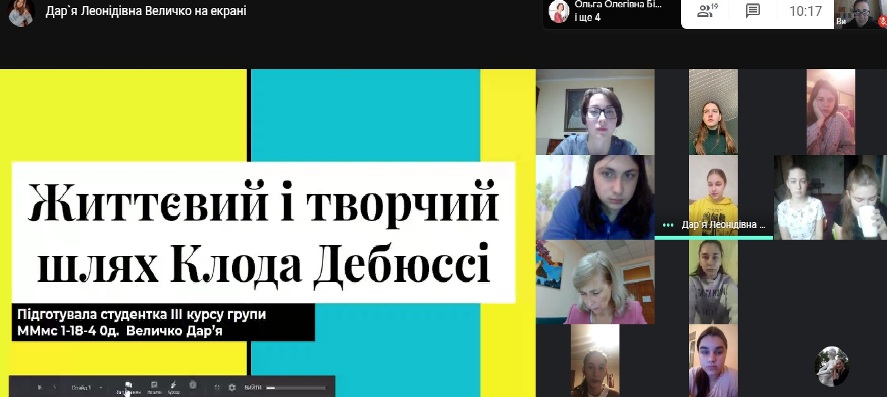887x397 pixels.
Task: Click the Дар'я Леонідівна video tile
Action: coord(713,197)
